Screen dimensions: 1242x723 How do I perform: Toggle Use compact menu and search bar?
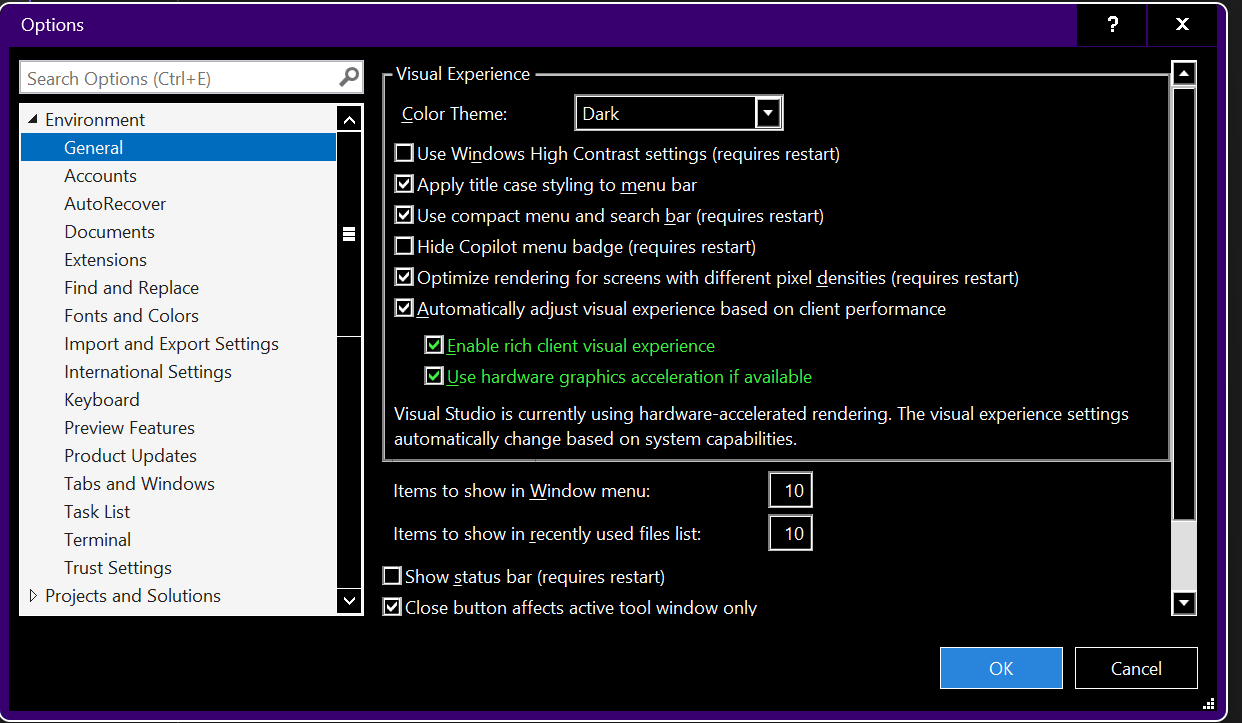coord(404,215)
